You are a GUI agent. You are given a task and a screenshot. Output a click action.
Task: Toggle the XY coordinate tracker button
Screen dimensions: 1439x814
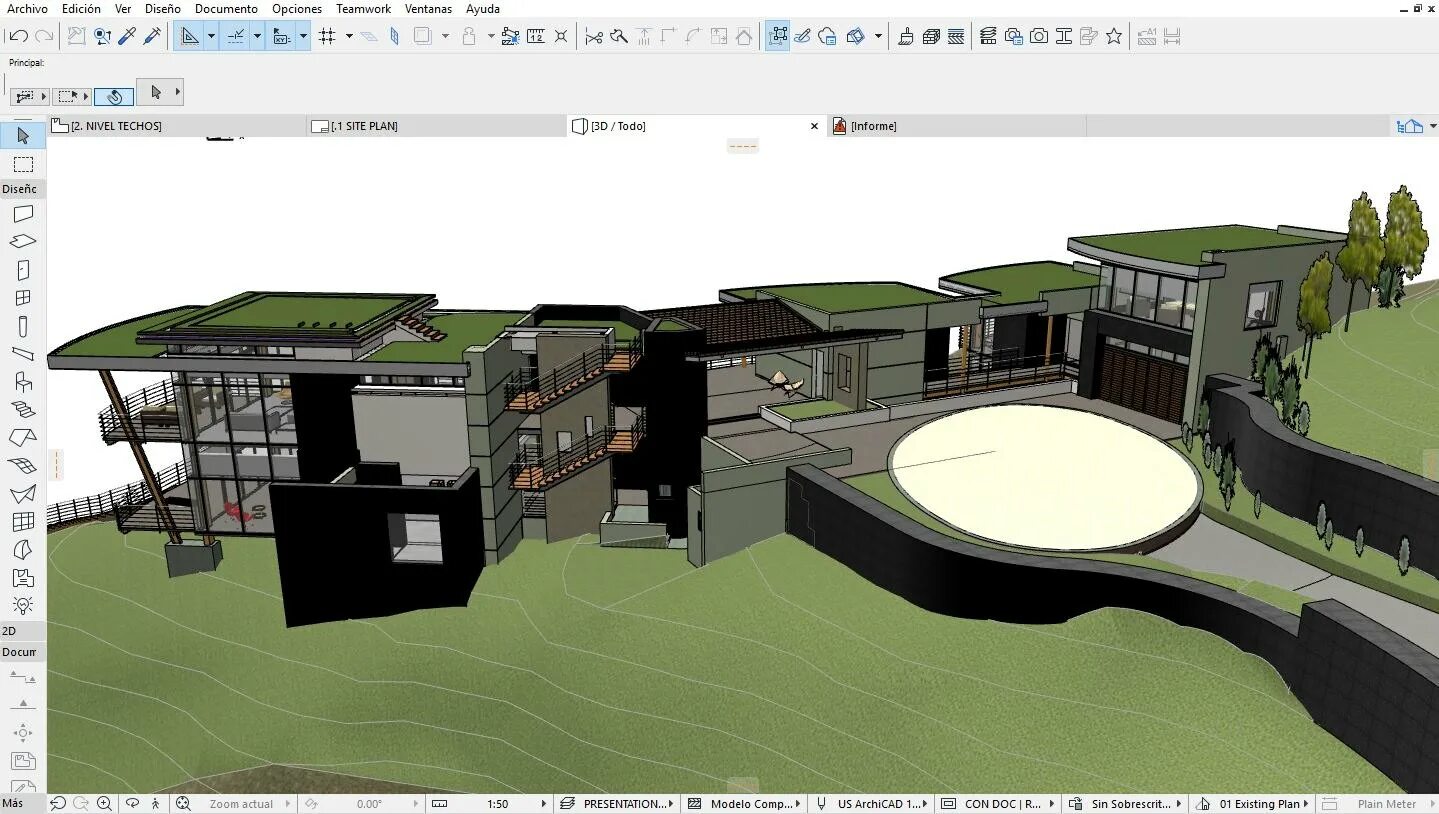281,36
